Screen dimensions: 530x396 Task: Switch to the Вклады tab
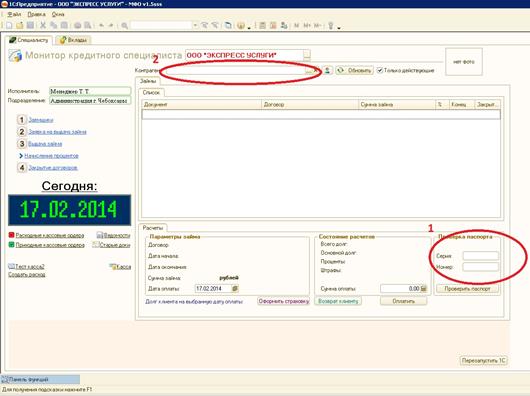tap(73, 40)
